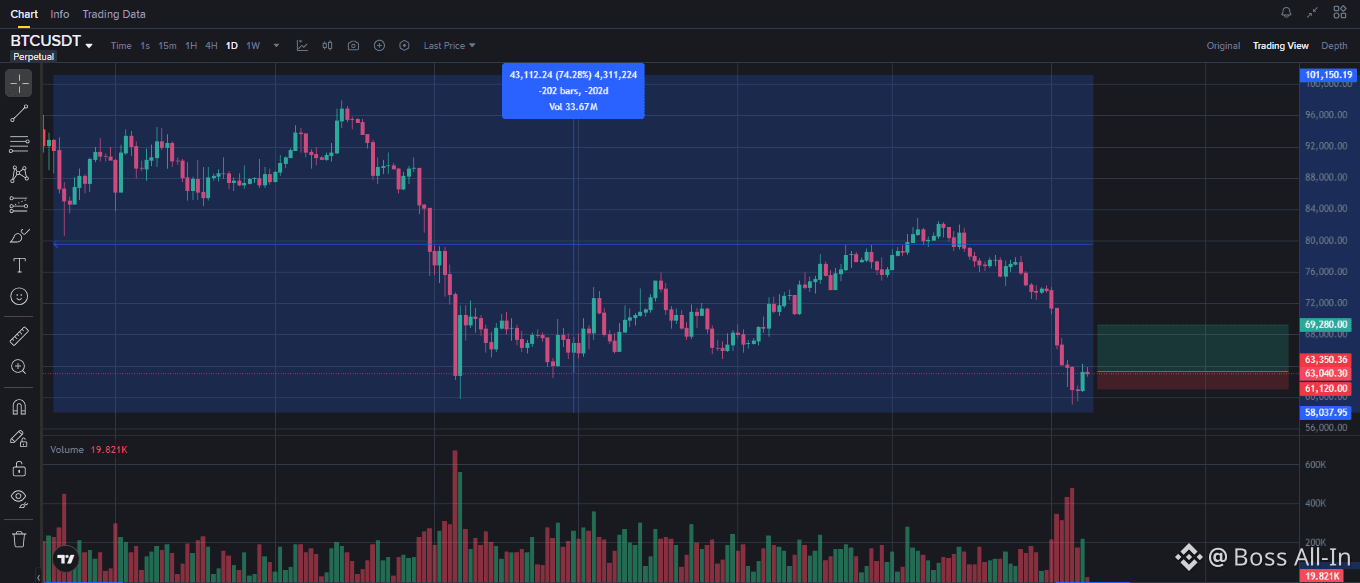Select the ruler measure tool
The image size is (1360, 583).
18,335
